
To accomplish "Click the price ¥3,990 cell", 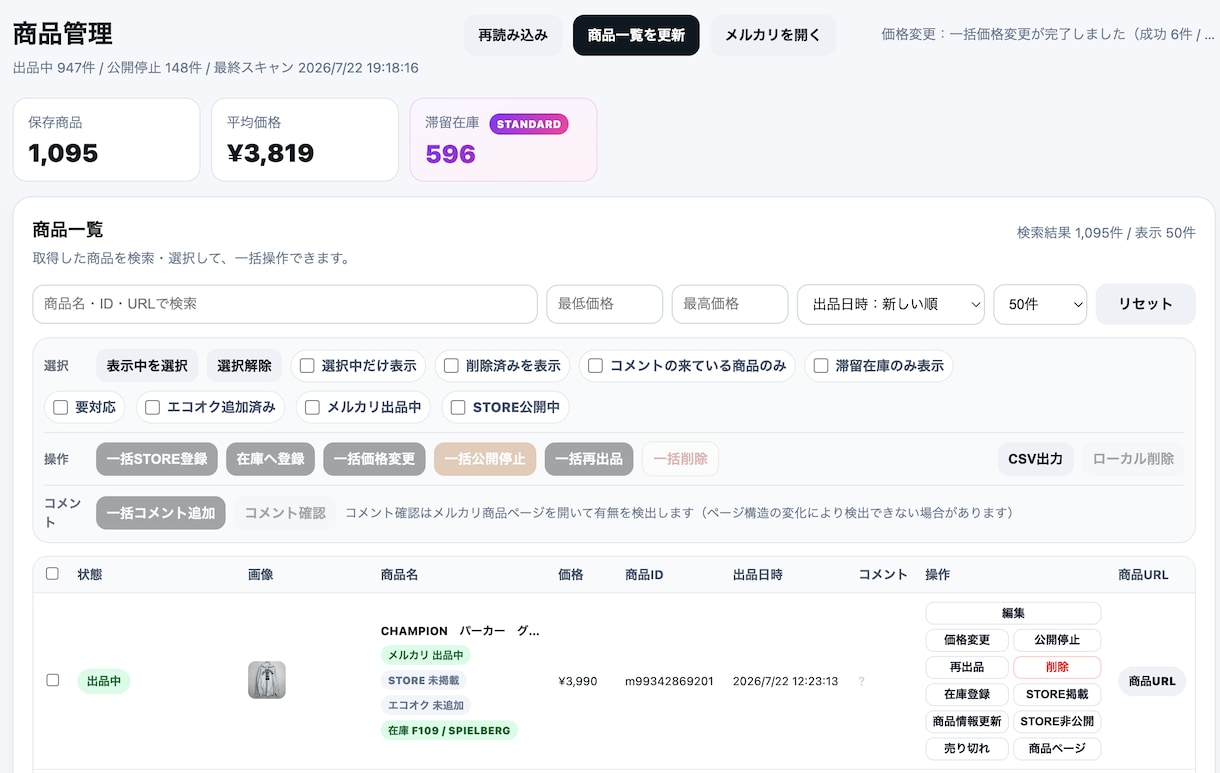I will point(578,681).
